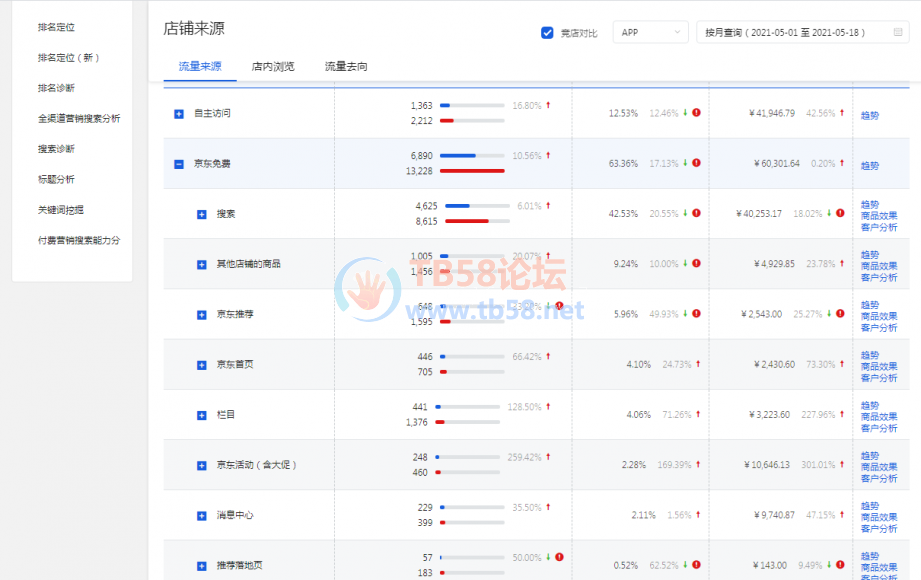This screenshot has width=921, height=580.
Task: View 趋势 for the 自主访问 row
Action: point(870,116)
